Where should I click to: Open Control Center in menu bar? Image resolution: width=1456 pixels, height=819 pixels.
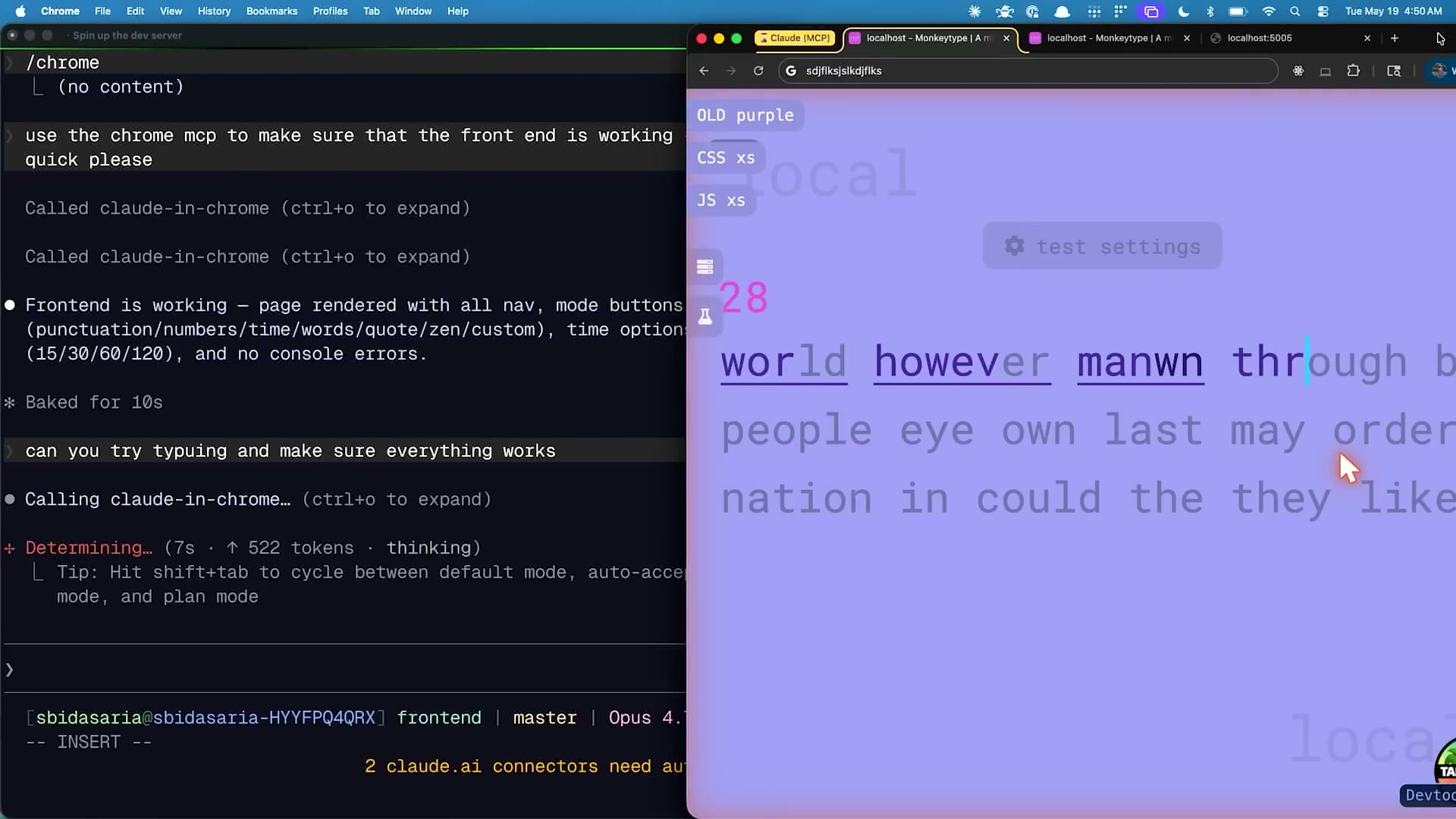(1323, 11)
